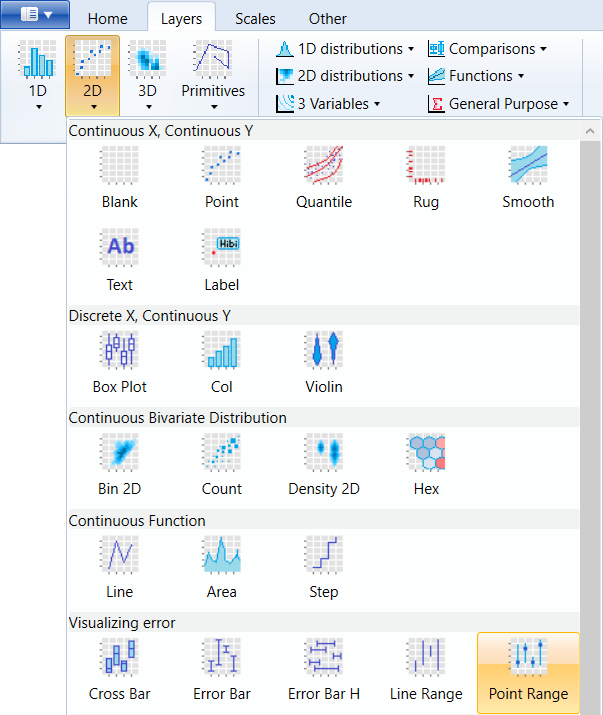
Task: Open the 3 Variables dropdown
Action: click(328, 103)
